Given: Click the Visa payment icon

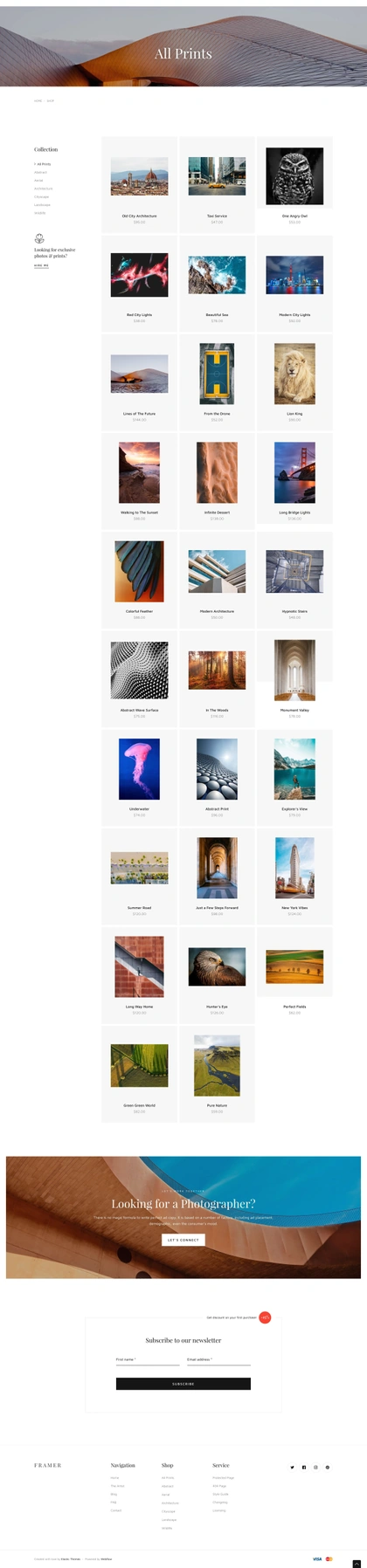Looking at the screenshot, I should (x=317, y=1558).
